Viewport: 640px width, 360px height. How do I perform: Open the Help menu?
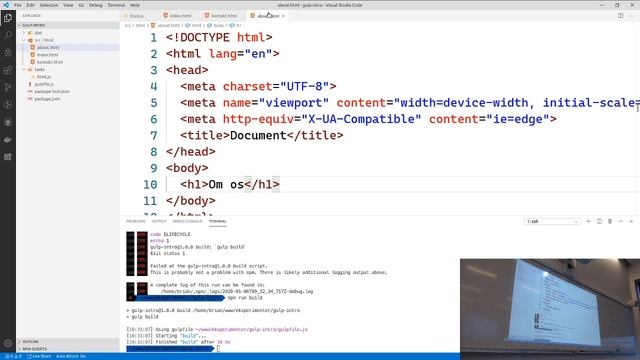pyautogui.click(x=135, y=5)
